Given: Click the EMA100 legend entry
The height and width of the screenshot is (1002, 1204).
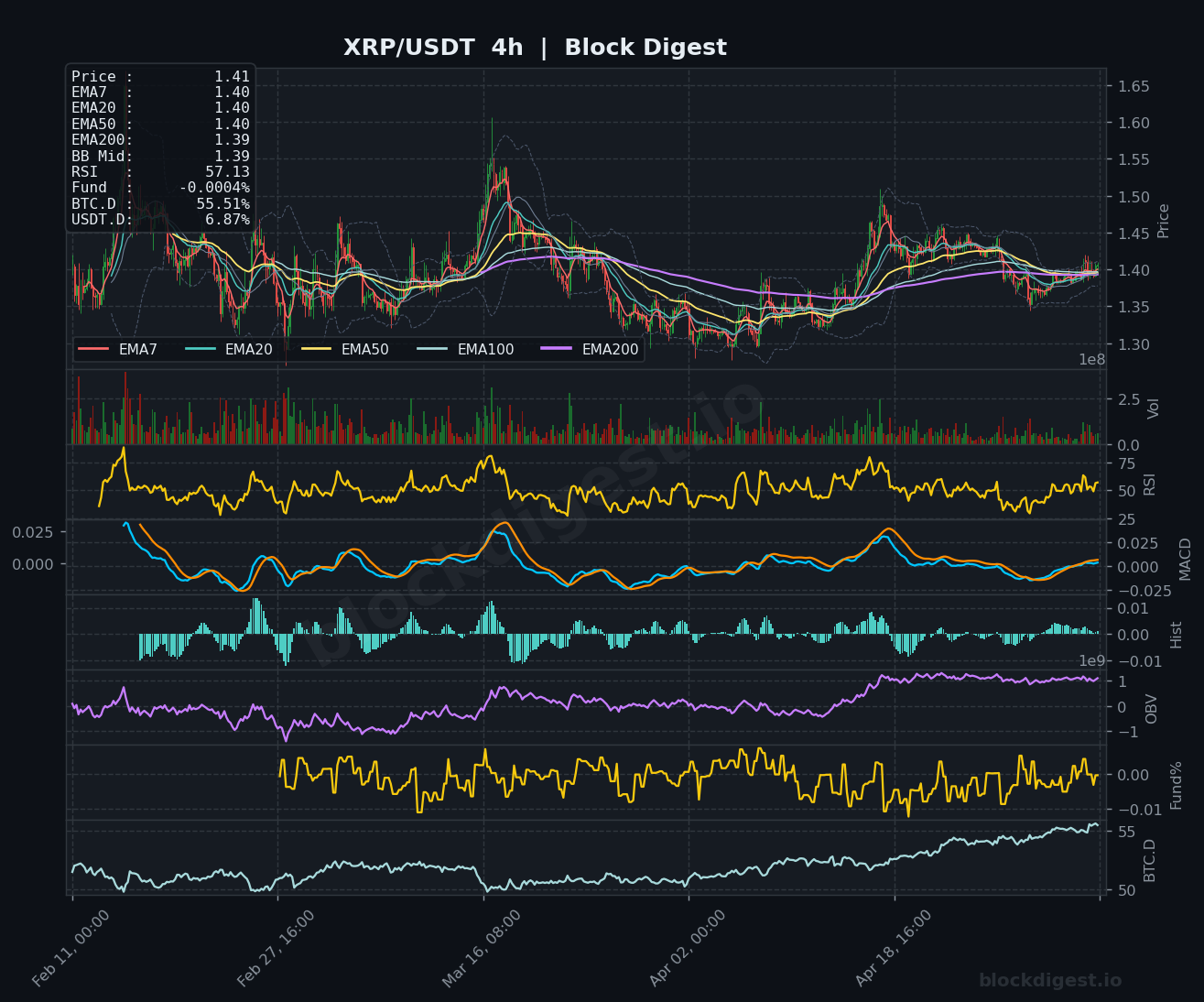Looking at the screenshot, I should 465,349.
